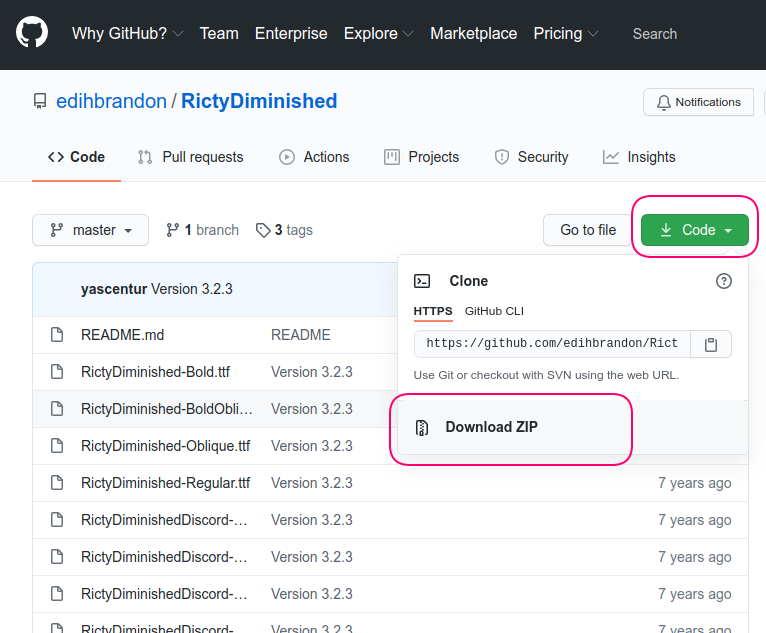Viewport: 766px width, 633px height.
Task: Click the repository book icon near edihbrandon
Action: click(x=40, y=101)
